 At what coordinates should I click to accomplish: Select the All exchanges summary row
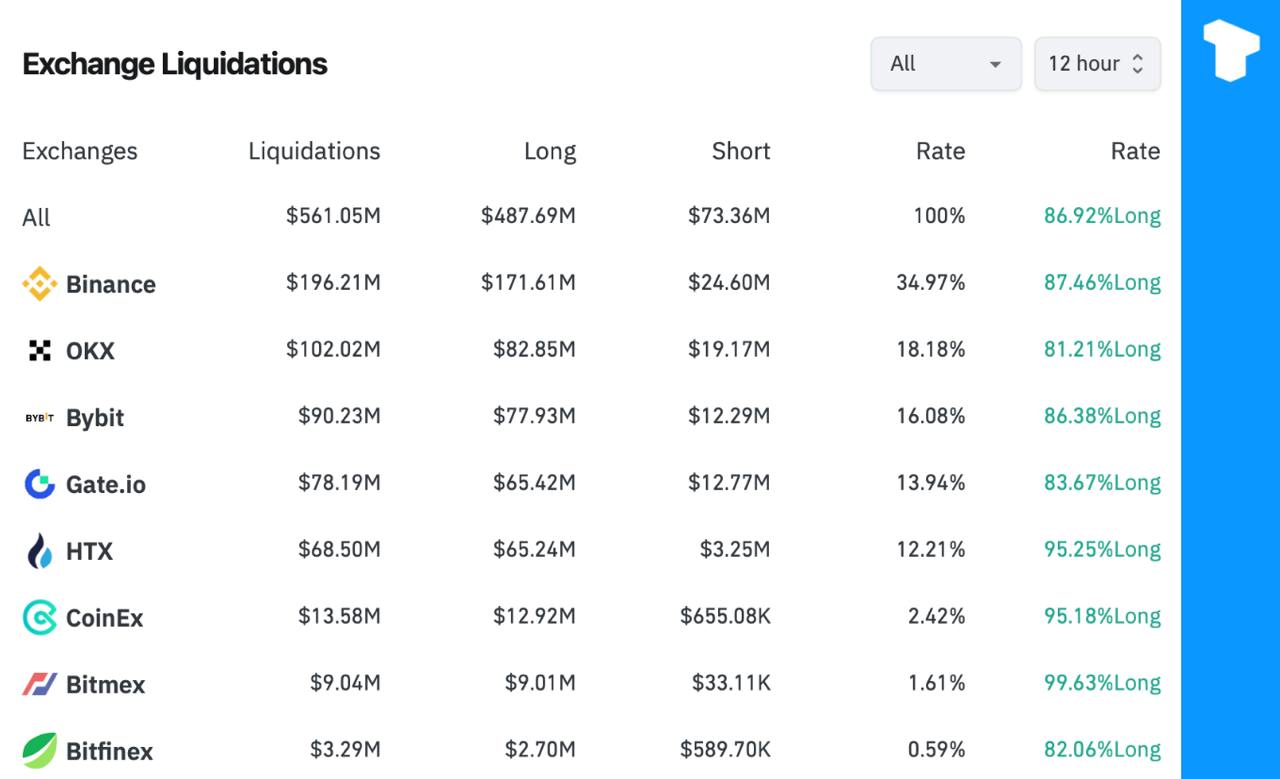pos(36,217)
